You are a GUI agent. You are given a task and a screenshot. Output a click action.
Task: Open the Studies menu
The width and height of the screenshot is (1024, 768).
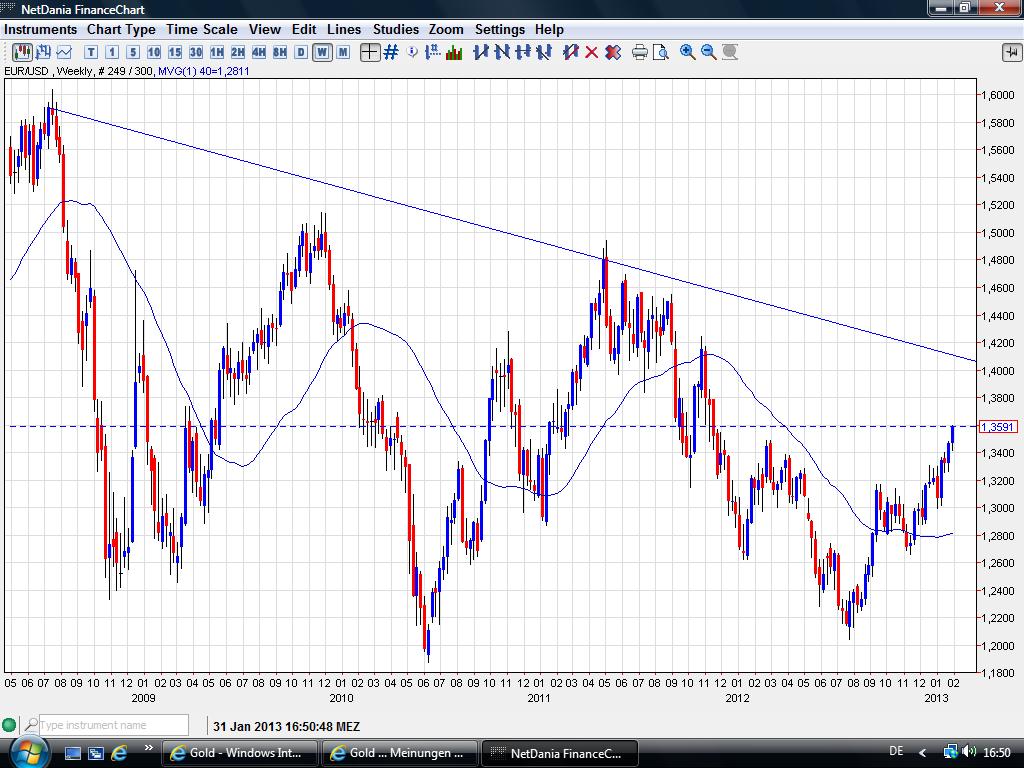click(x=396, y=29)
